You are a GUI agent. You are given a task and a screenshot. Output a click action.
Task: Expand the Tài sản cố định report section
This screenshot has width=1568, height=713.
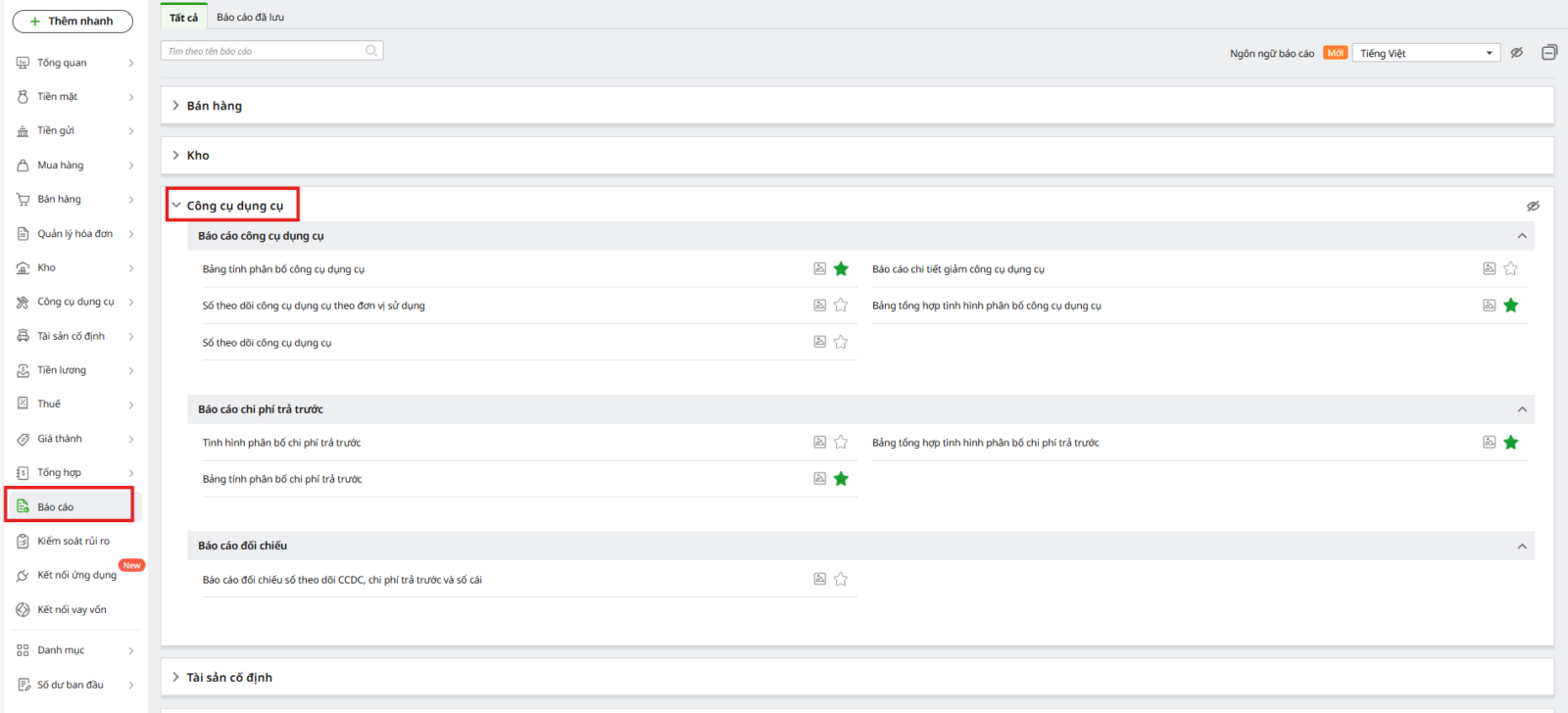click(x=228, y=677)
